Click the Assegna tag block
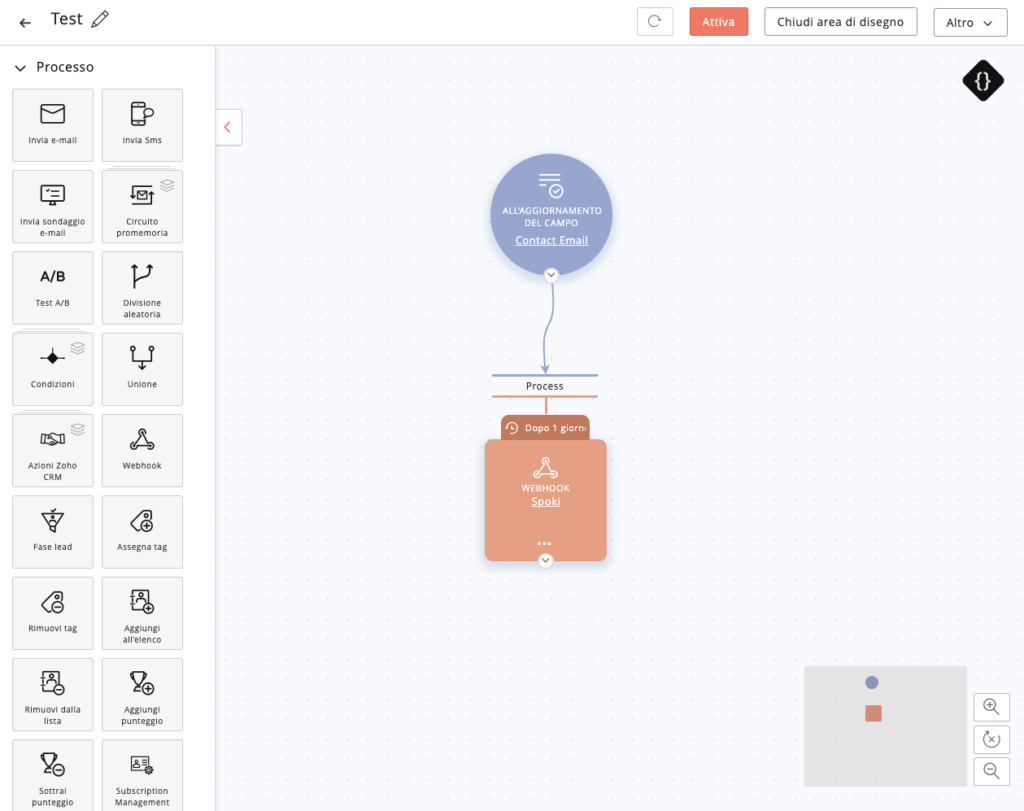This screenshot has width=1024, height=811. click(142, 531)
